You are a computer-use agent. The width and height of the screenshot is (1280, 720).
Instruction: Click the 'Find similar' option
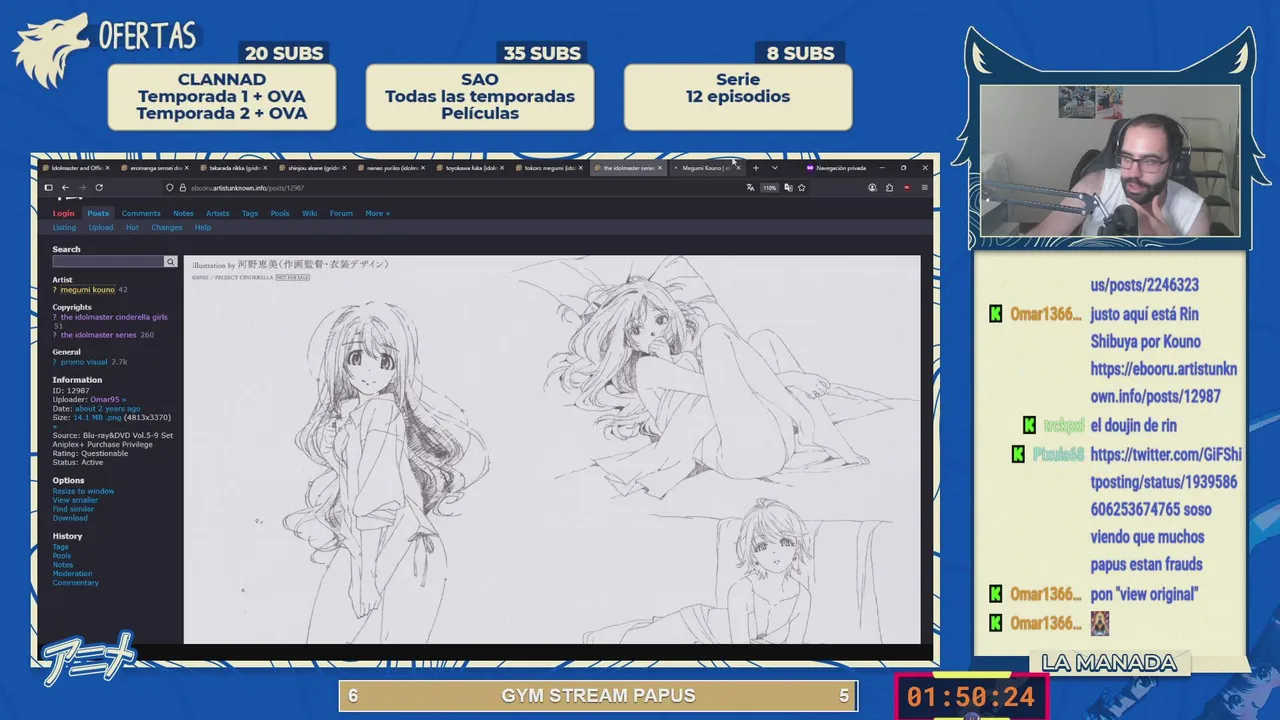pos(73,509)
